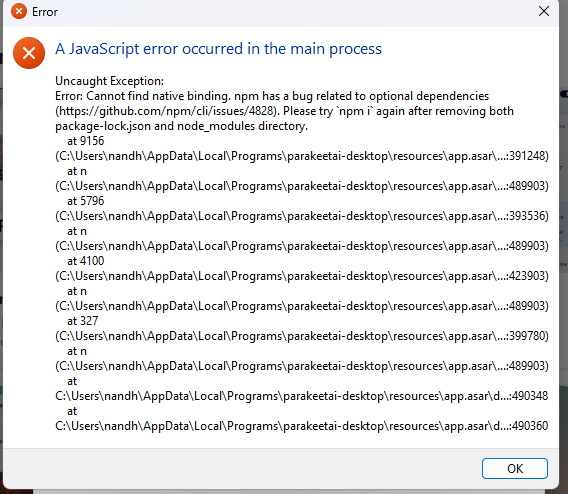The width and height of the screenshot is (568, 494).
Task: Click the "package-lock.json and node_modules directory" line
Action: [x=181, y=126]
